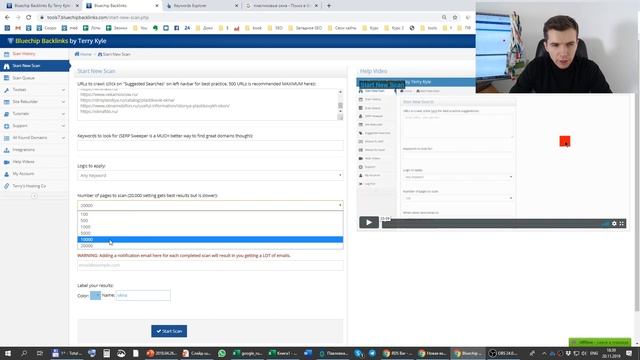Bookmark this page with the star icon
The height and width of the screenshot is (360, 640).
pyautogui.click(x=455, y=18)
